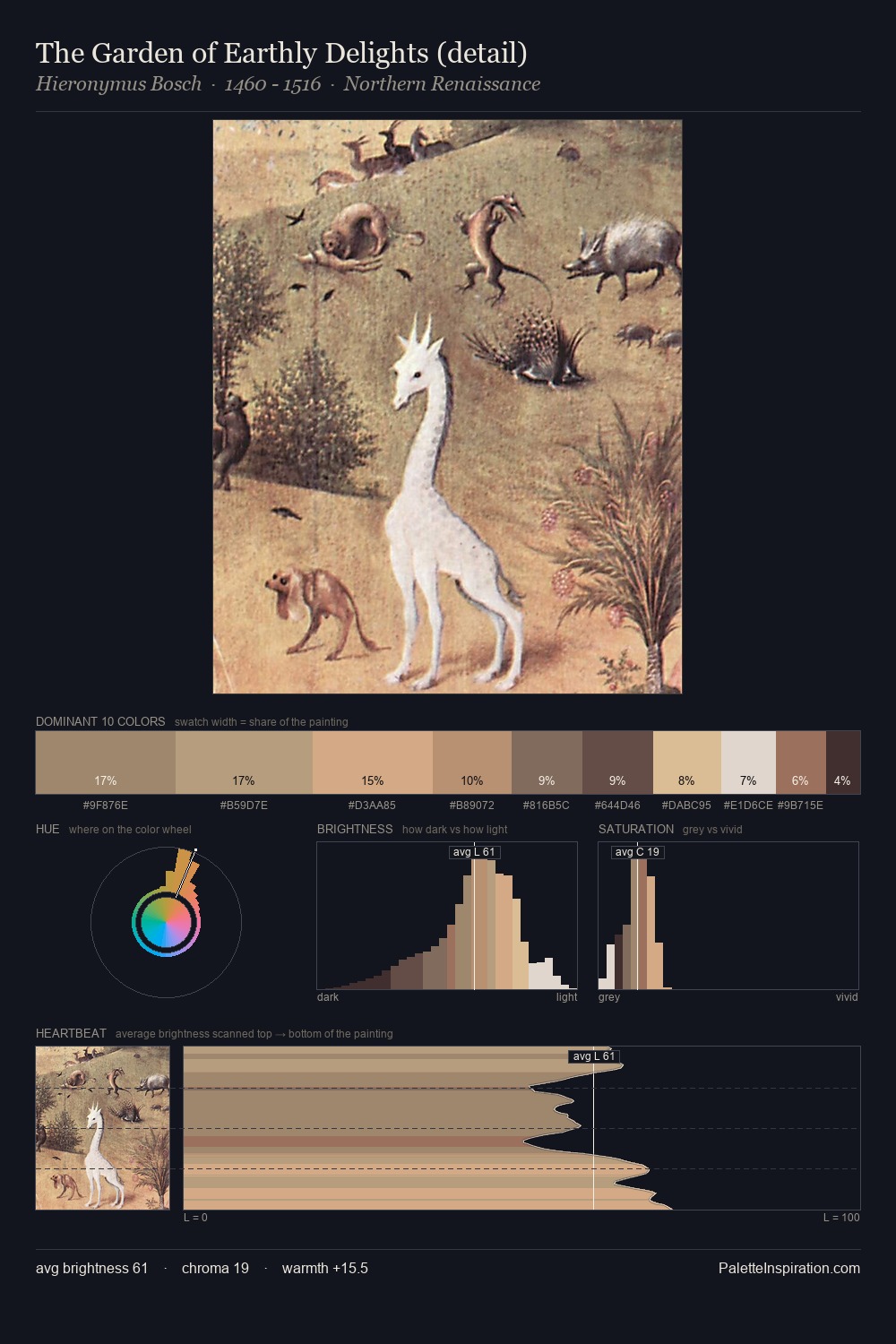The image size is (896, 1344).
Task: Click the 17% swatch labeled #9F876E
Action: pyautogui.click(x=106, y=762)
